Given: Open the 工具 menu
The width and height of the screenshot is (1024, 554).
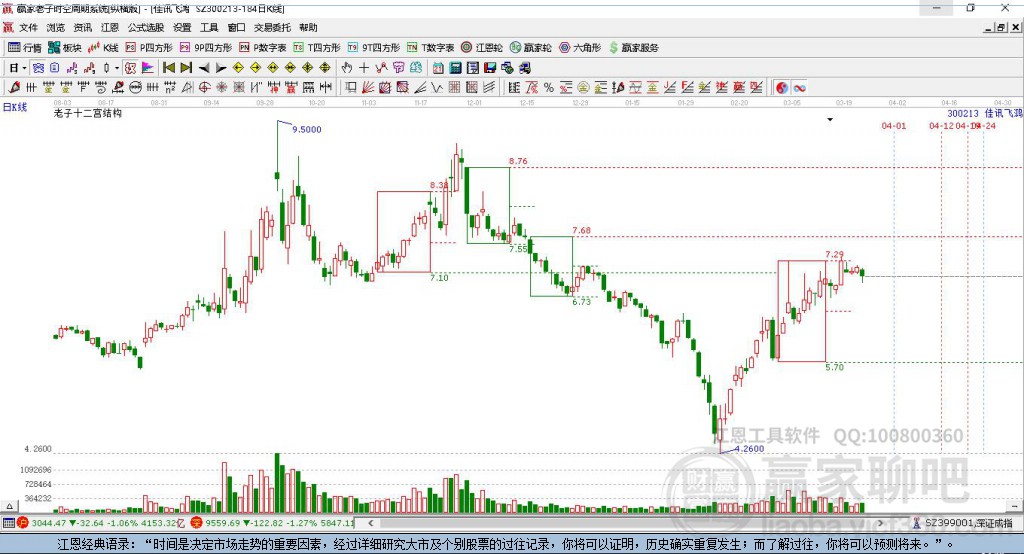Looking at the screenshot, I should coord(209,27).
